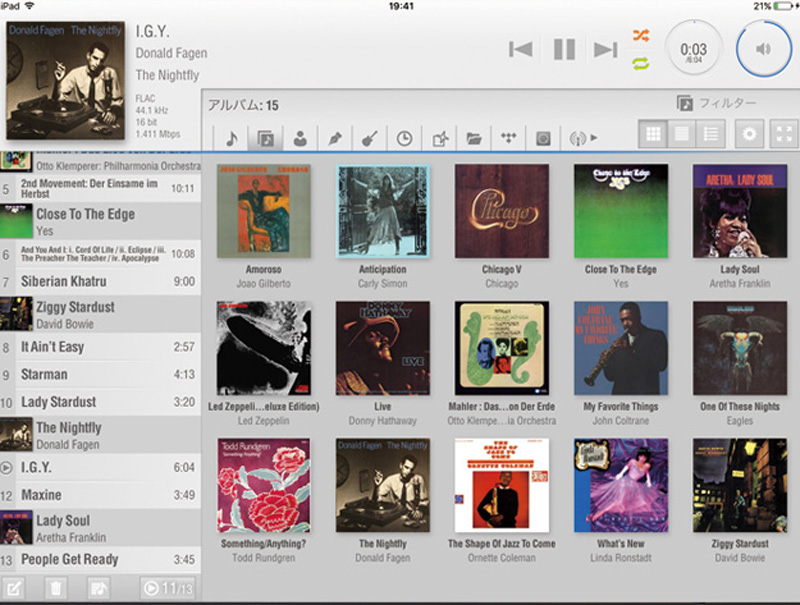Viewport: 800px width, 605px height.
Task: Open Donny Hathaway Live album
Action: point(383,348)
